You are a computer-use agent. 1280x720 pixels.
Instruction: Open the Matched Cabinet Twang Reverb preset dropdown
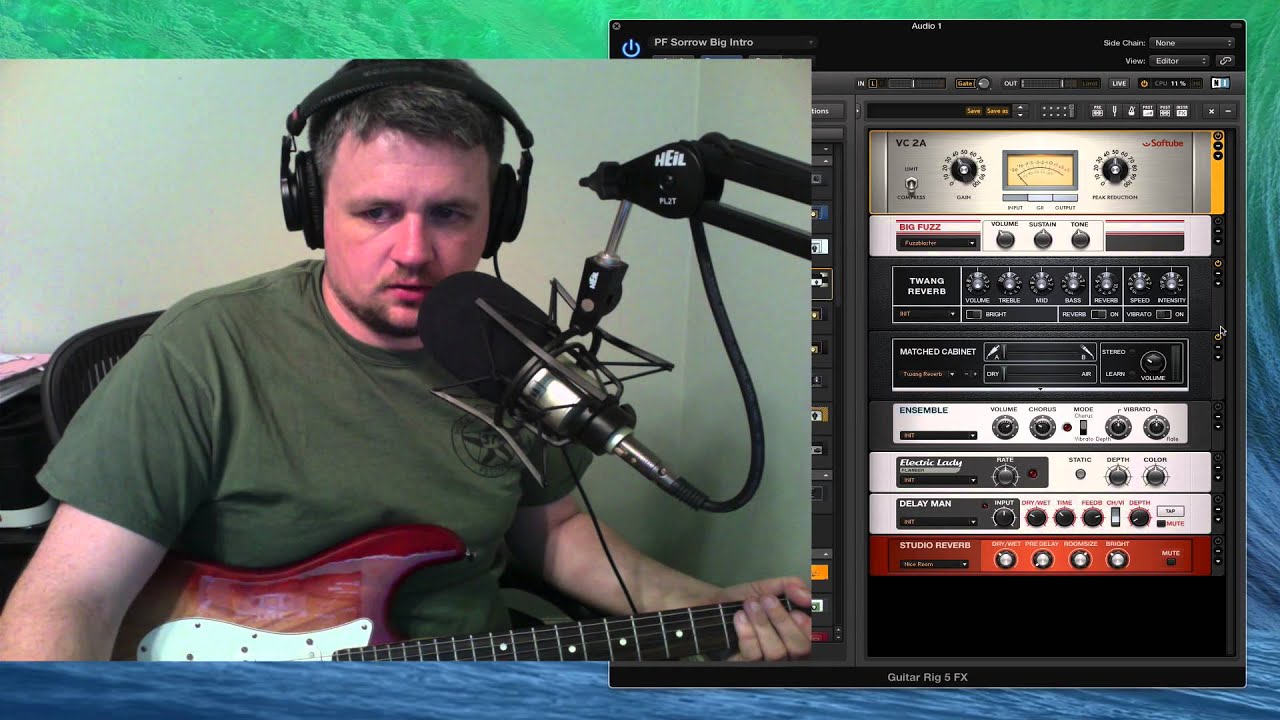(x=928, y=374)
